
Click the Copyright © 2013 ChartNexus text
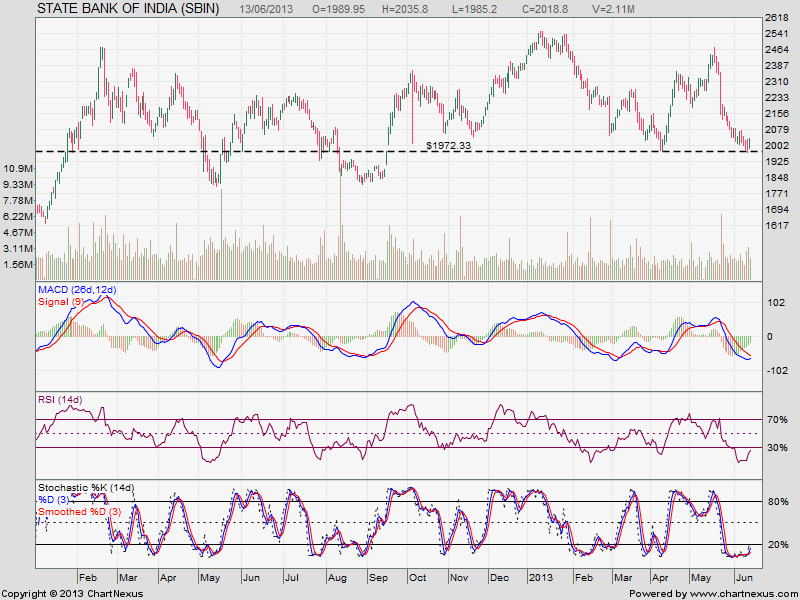tap(72, 594)
